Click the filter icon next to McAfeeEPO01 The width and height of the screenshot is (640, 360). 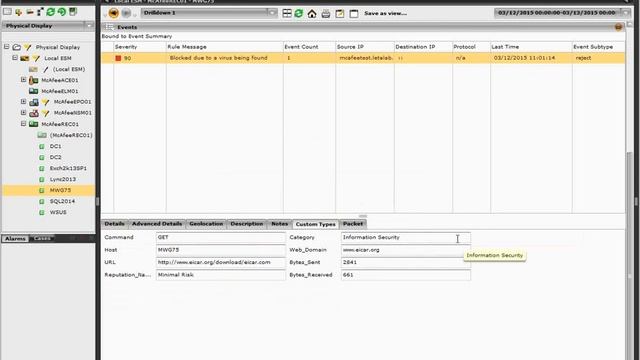(x=45, y=102)
